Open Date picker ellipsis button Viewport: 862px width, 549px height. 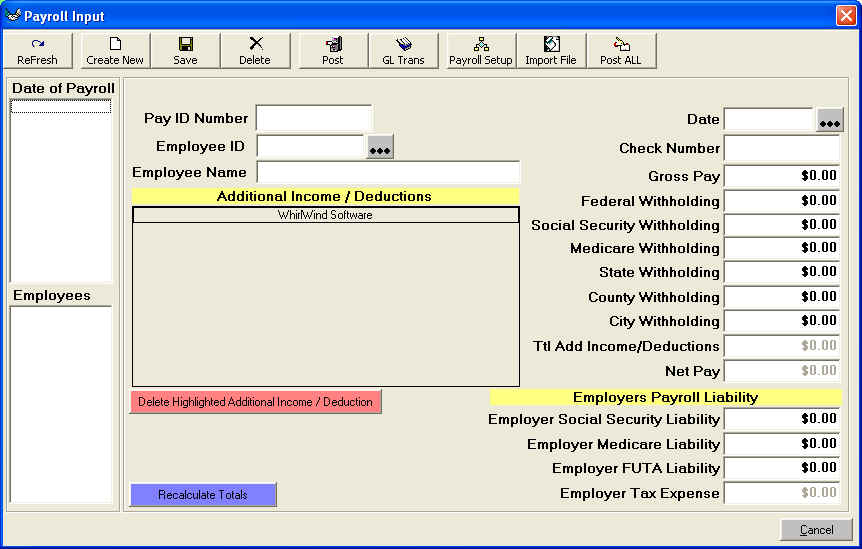pos(830,120)
